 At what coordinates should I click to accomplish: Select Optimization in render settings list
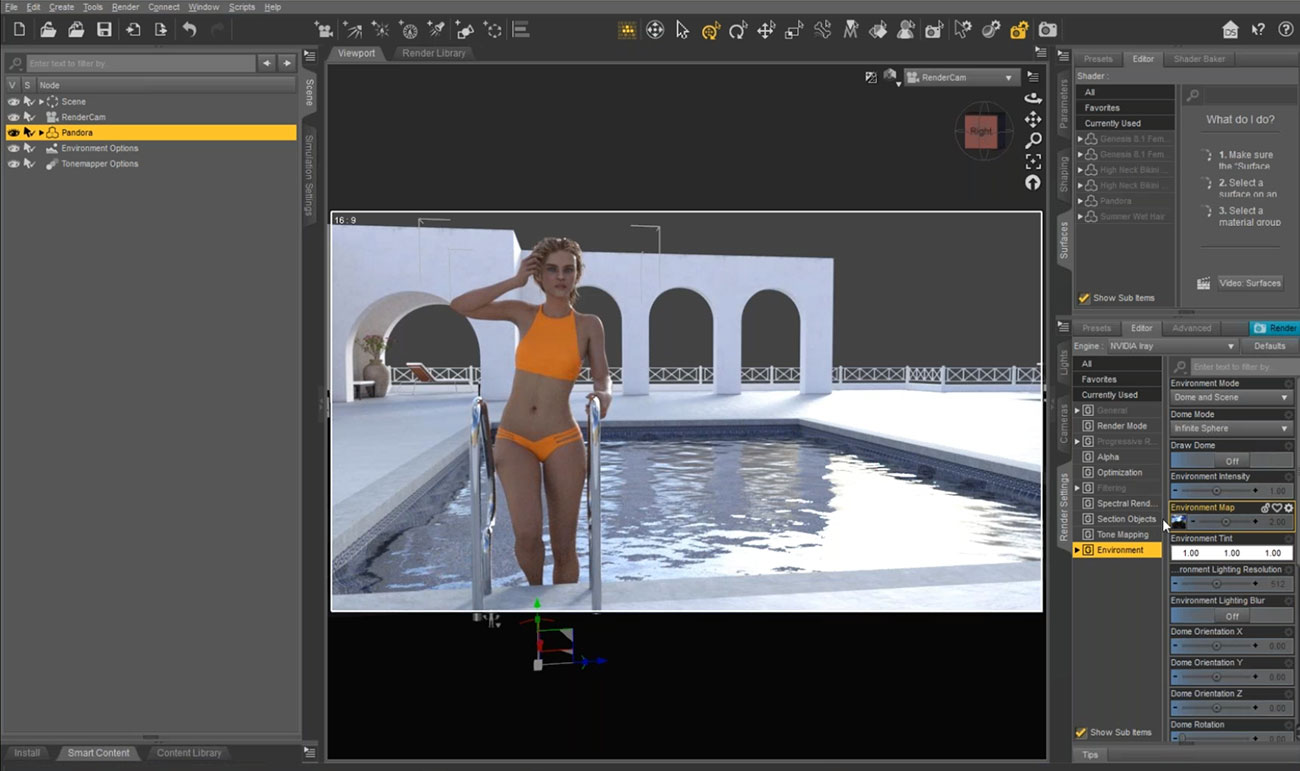click(x=1119, y=473)
